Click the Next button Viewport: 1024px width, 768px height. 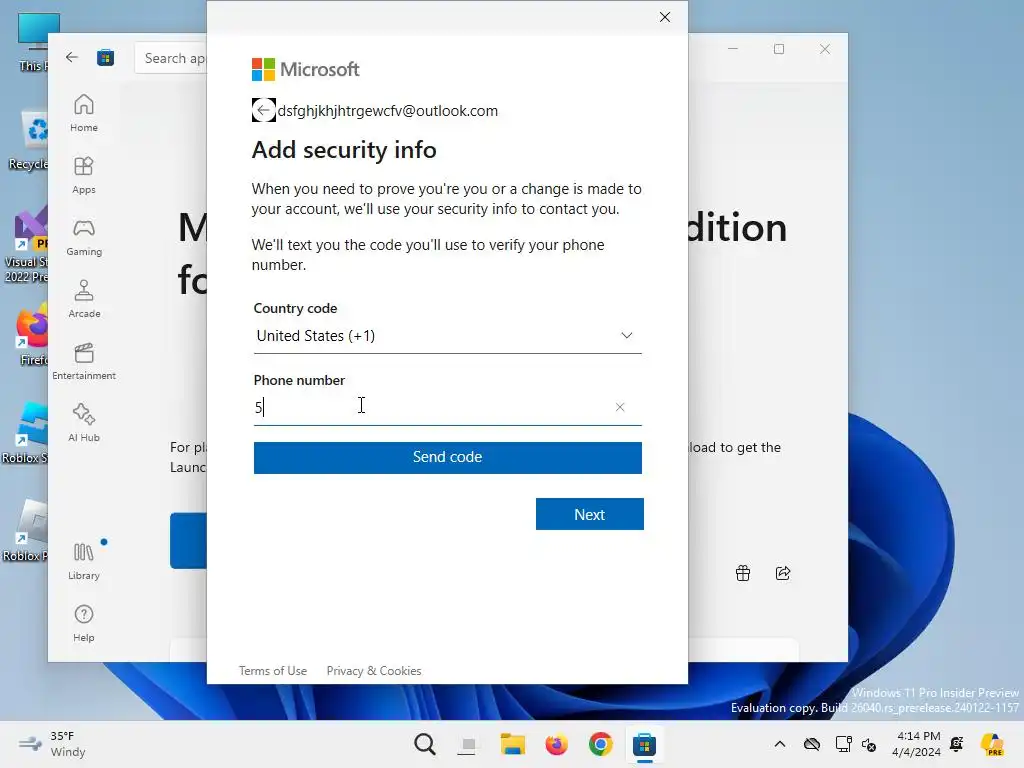click(x=589, y=515)
